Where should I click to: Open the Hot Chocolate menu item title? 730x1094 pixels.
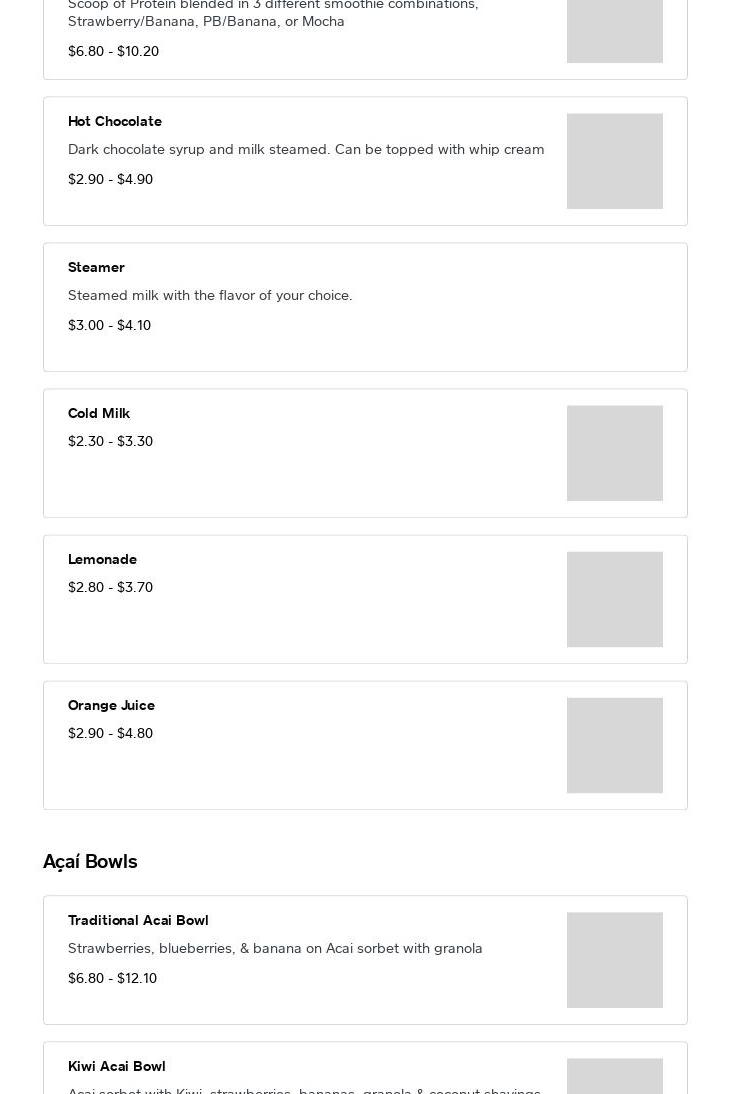[x=115, y=121]
